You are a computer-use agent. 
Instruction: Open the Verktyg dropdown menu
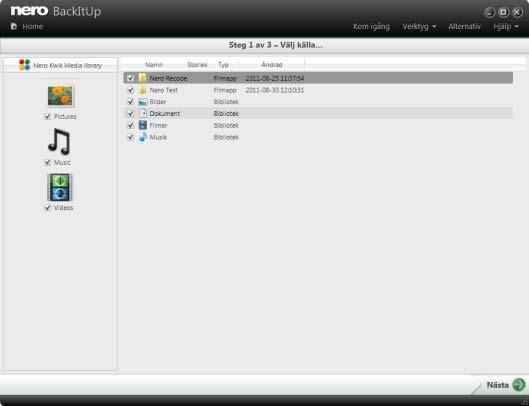(x=419, y=26)
